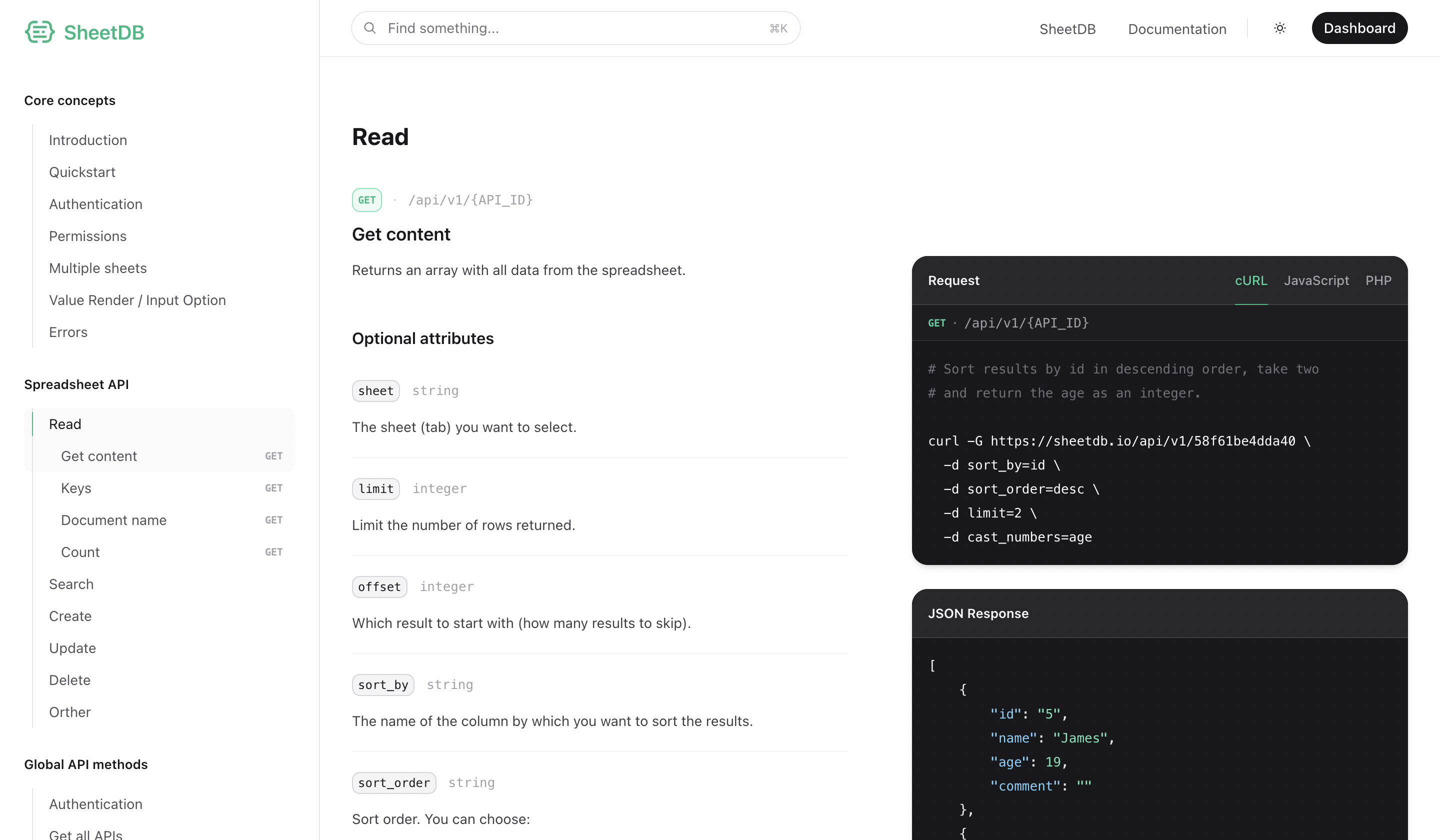The width and height of the screenshot is (1440, 840).
Task: Toggle the light/dark theme sun icon
Action: click(x=1280, y=28)
